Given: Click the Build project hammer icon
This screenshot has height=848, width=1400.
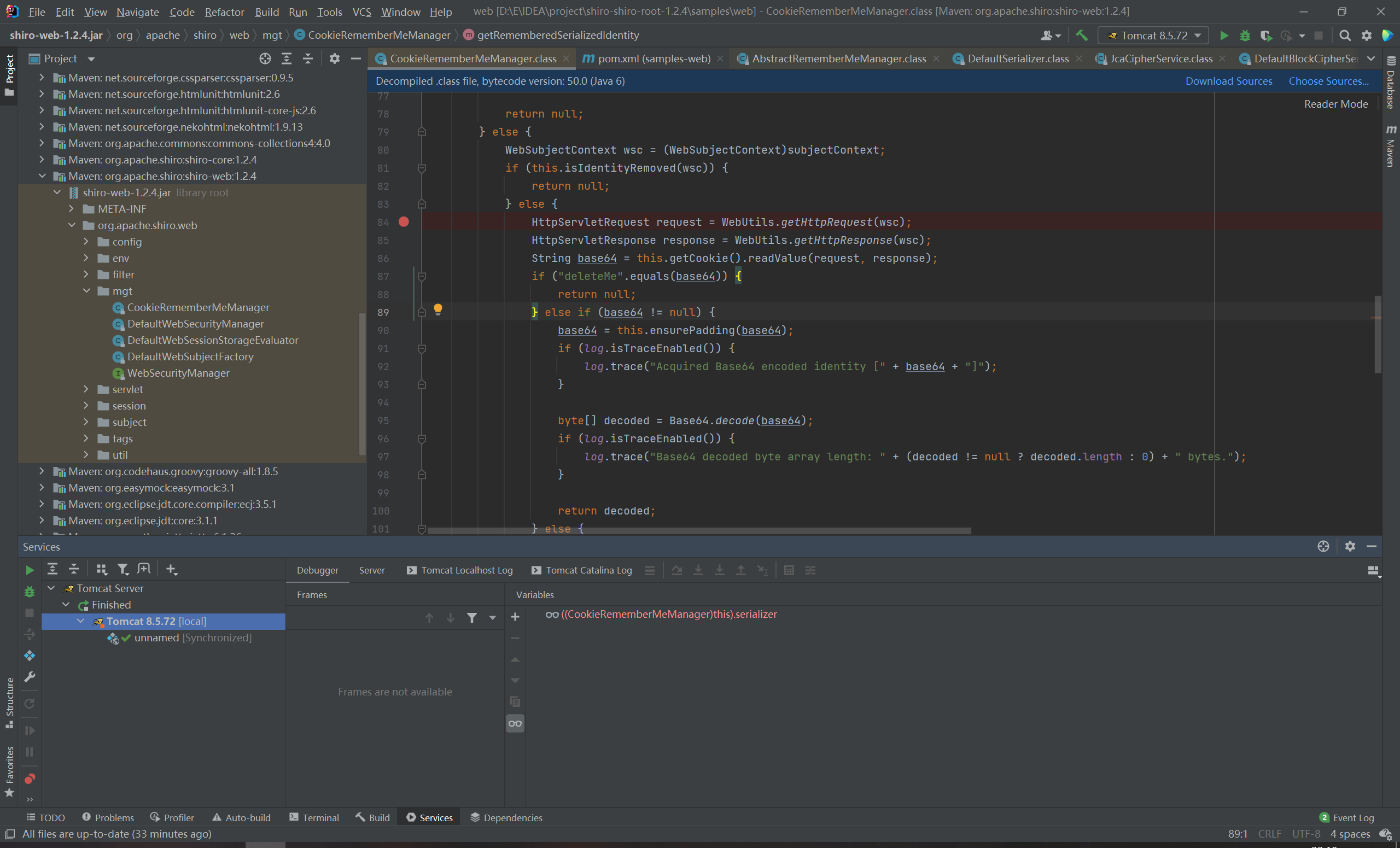Looking at the screenshot, I should point(1082,35).
